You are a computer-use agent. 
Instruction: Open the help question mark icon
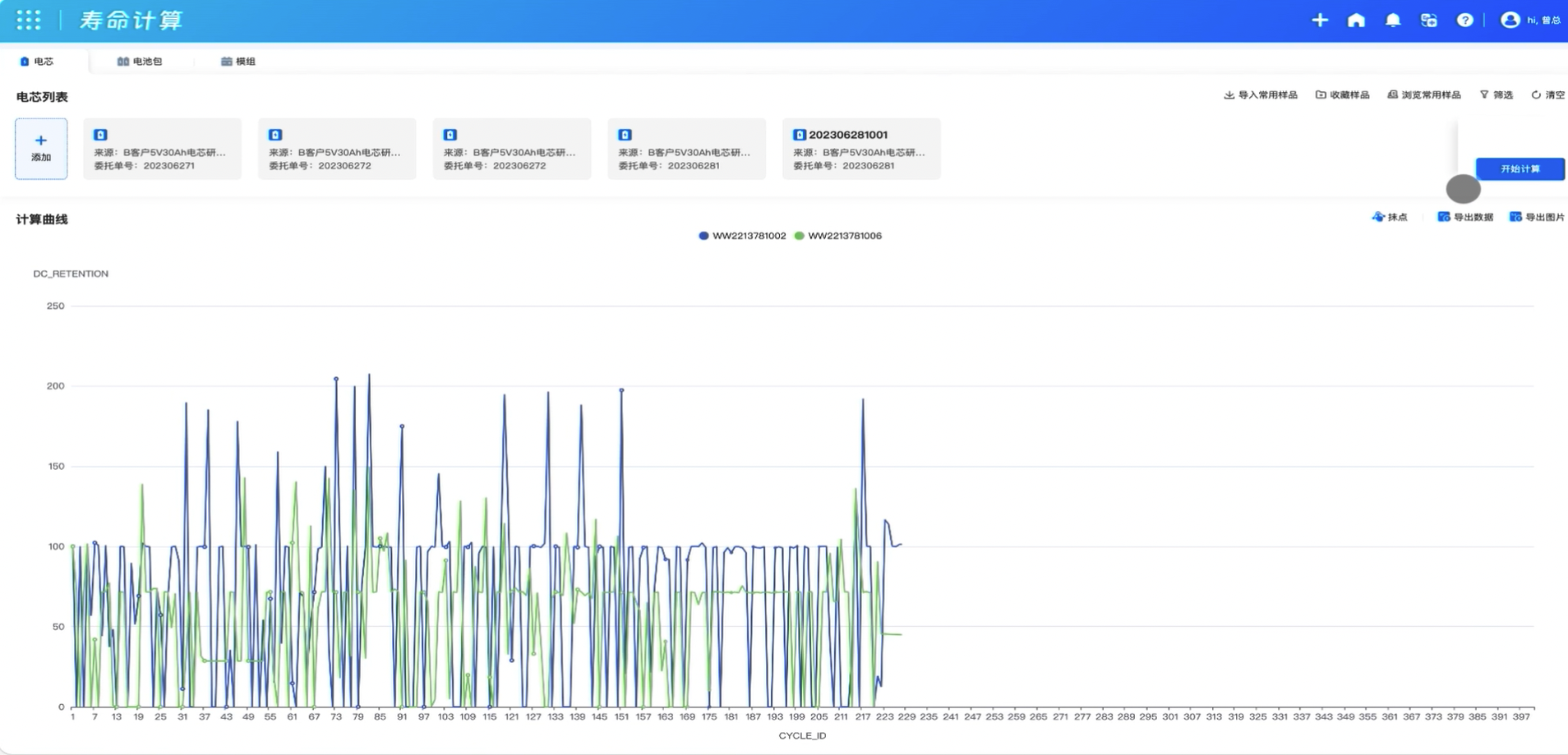(x=1465, y=20)
